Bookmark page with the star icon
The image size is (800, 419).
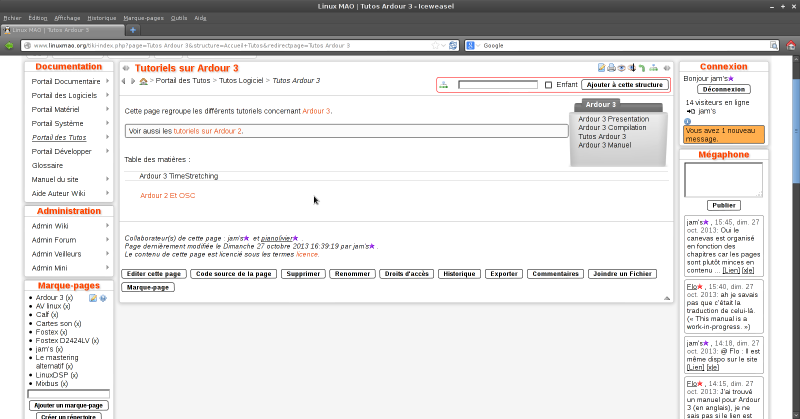click(435, 45)
